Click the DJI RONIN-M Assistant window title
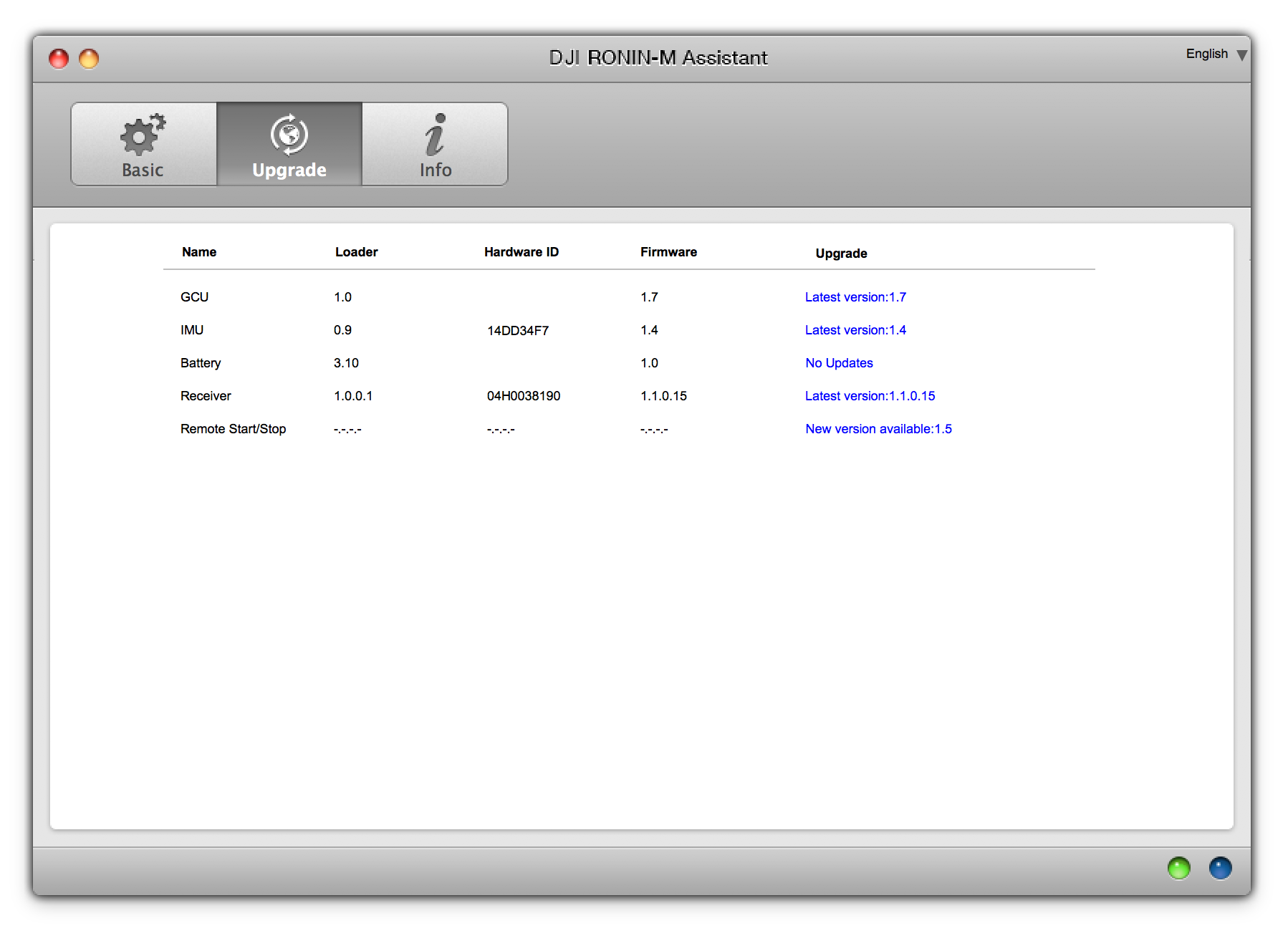 658,58
